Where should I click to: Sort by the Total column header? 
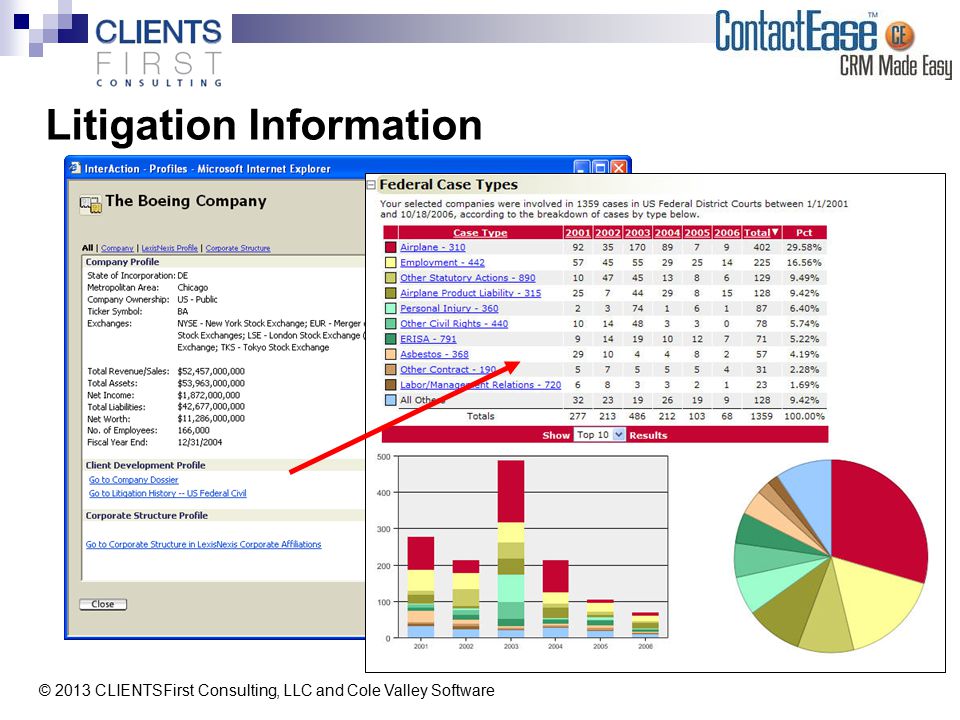761,233
